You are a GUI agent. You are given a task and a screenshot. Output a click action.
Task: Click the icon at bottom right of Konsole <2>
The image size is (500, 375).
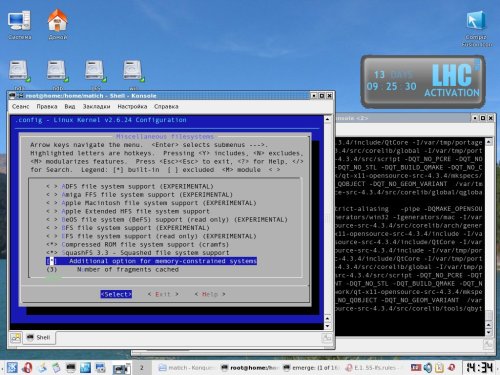pyautogui.click(x=488, y=344)
